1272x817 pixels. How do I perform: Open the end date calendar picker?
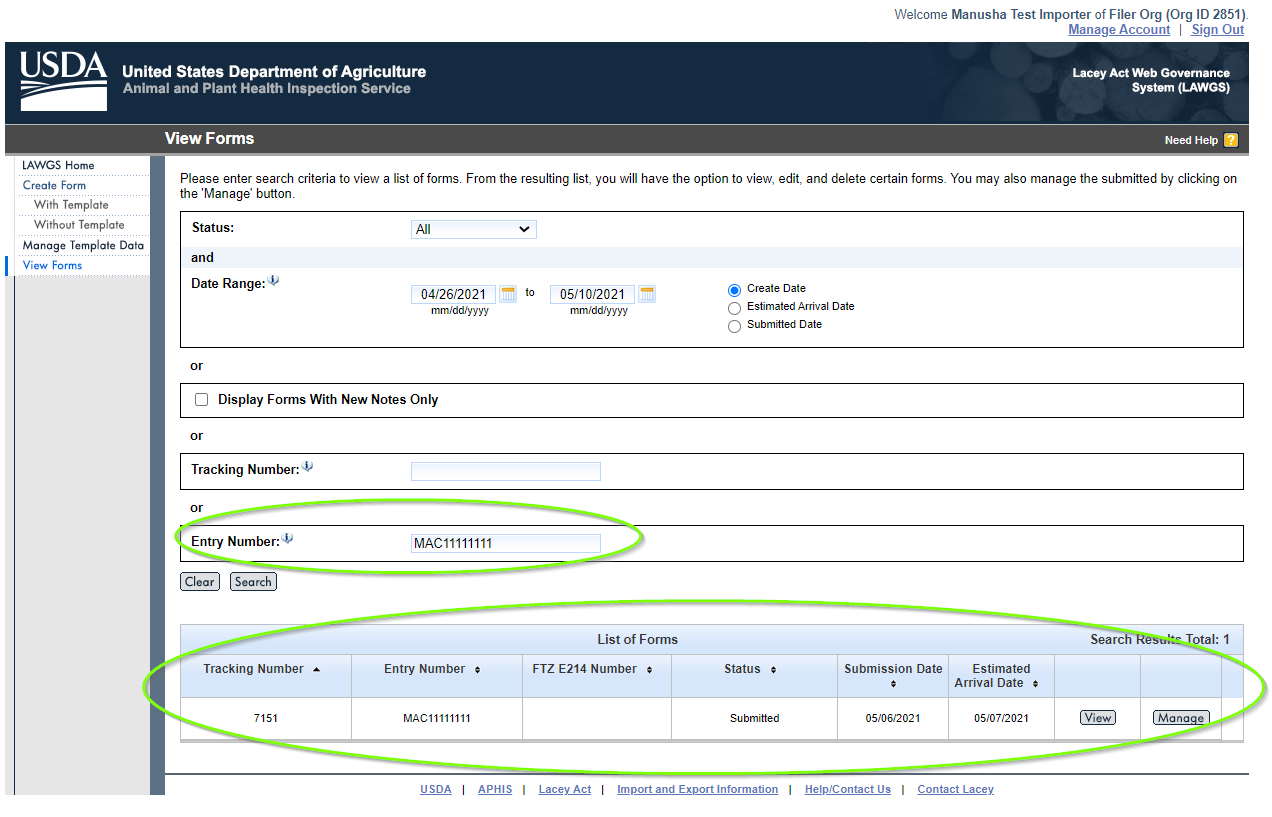[647, 294]
